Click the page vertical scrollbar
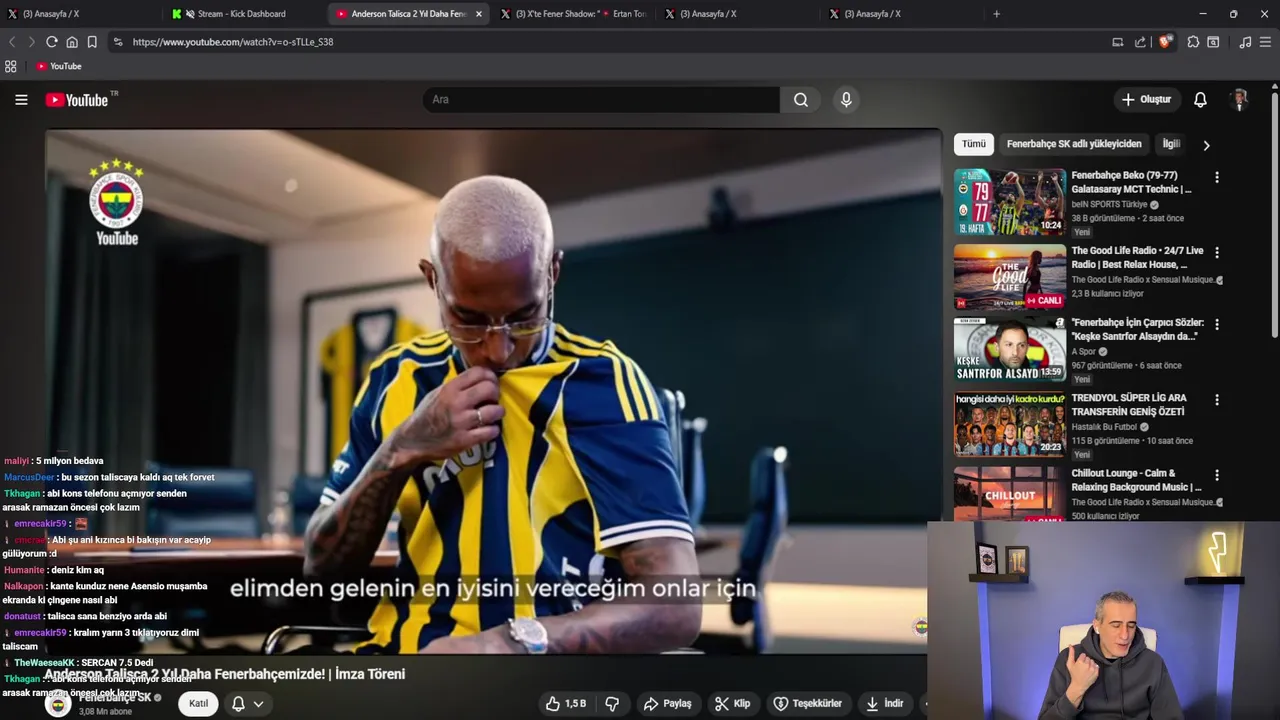 tap(1274, 215)
